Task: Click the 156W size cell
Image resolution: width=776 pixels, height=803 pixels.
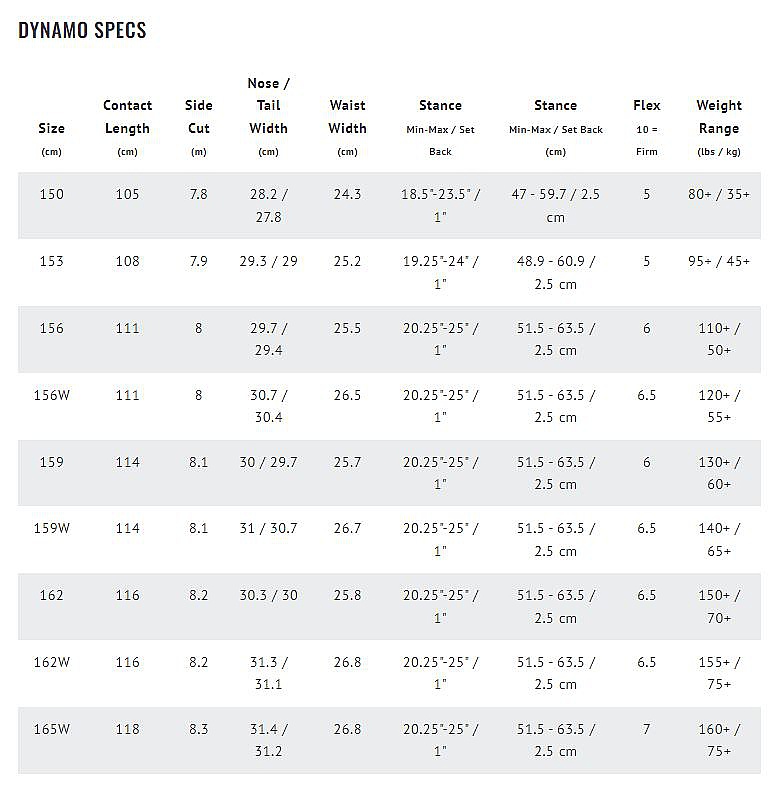Action: [52, 395]
